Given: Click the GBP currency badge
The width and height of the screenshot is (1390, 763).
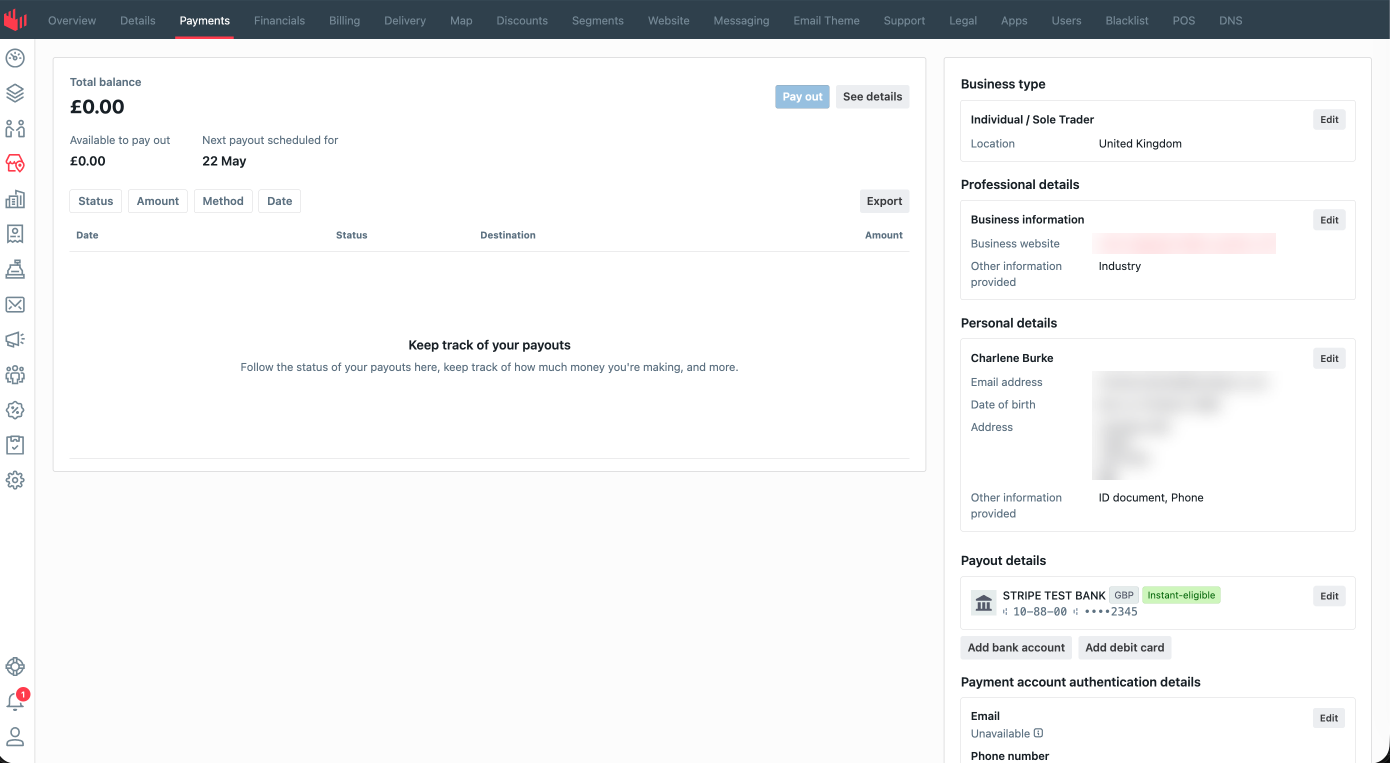Looking at the screenshot, I should (1124, 595).
